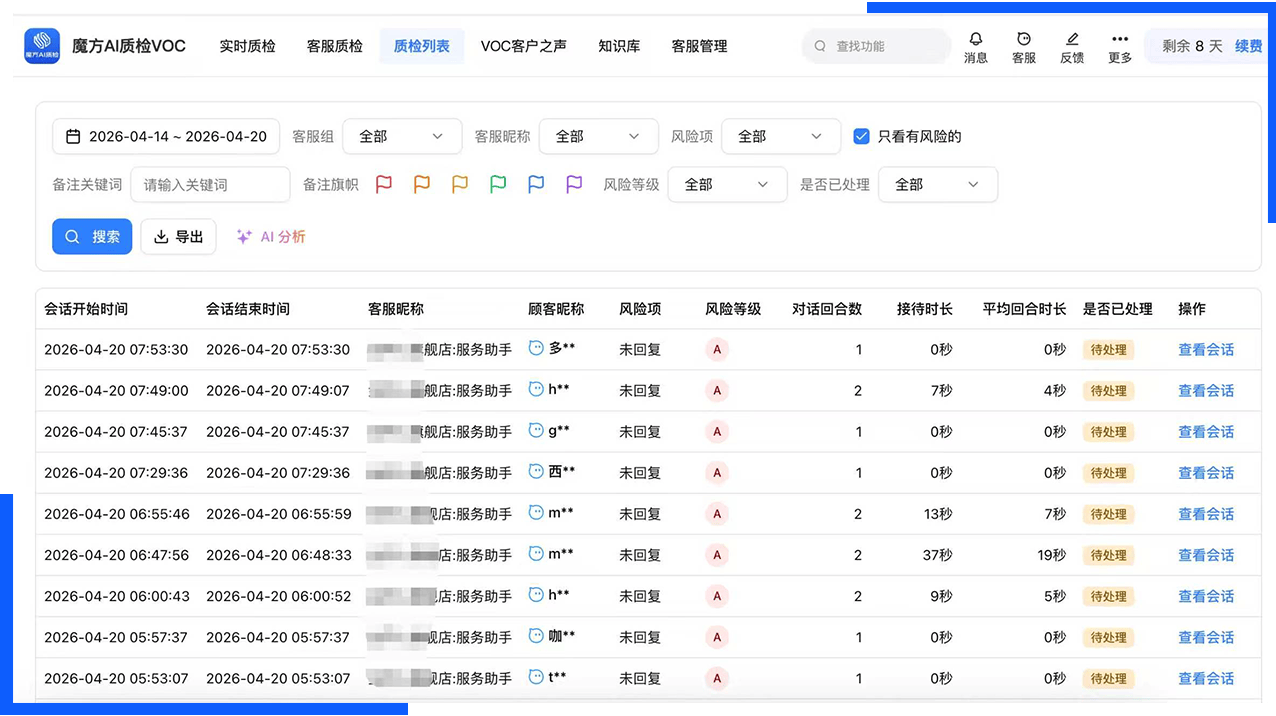Uncheck the 只看有风险的 checkbox
Screen dimensions: 1276x716
[x=861, y=136]
